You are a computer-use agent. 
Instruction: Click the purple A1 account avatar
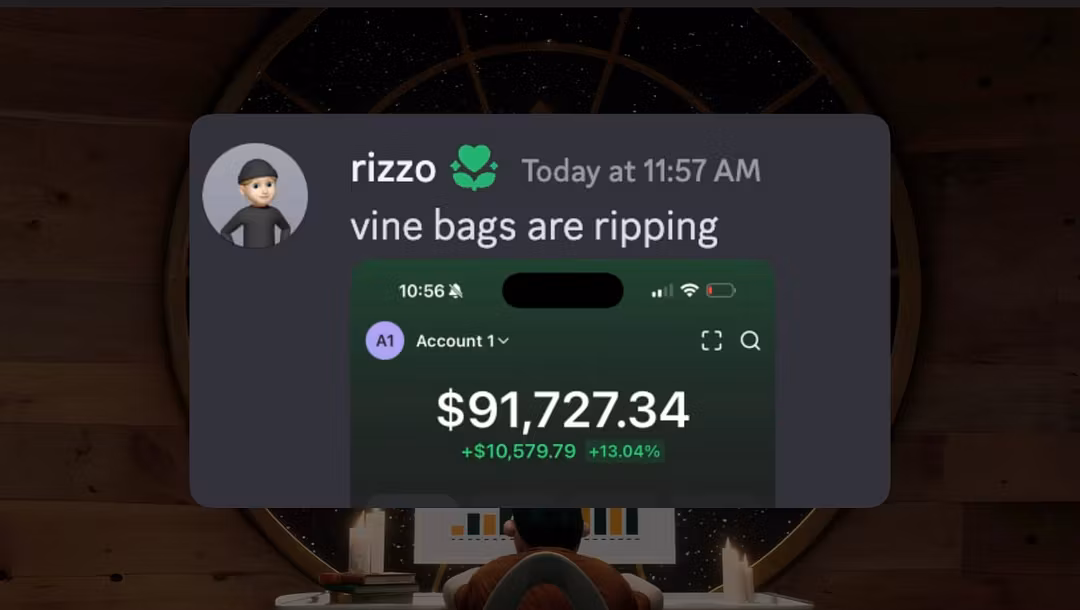click(x=384, y=340)
